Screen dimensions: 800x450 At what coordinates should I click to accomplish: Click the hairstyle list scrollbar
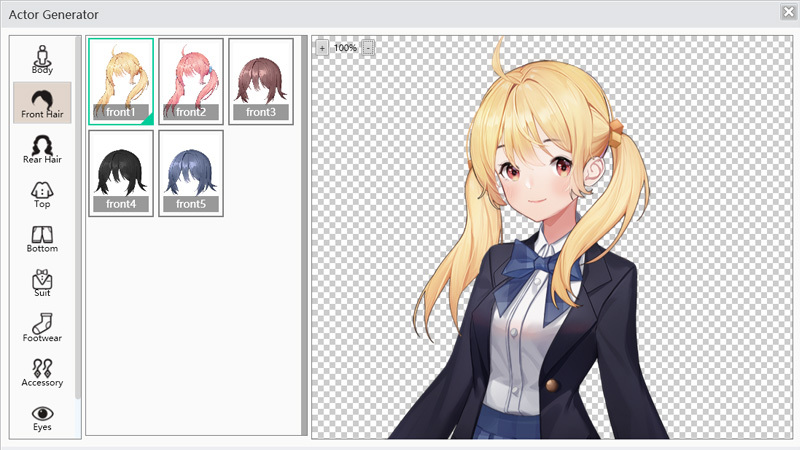[x=304, y=235]
